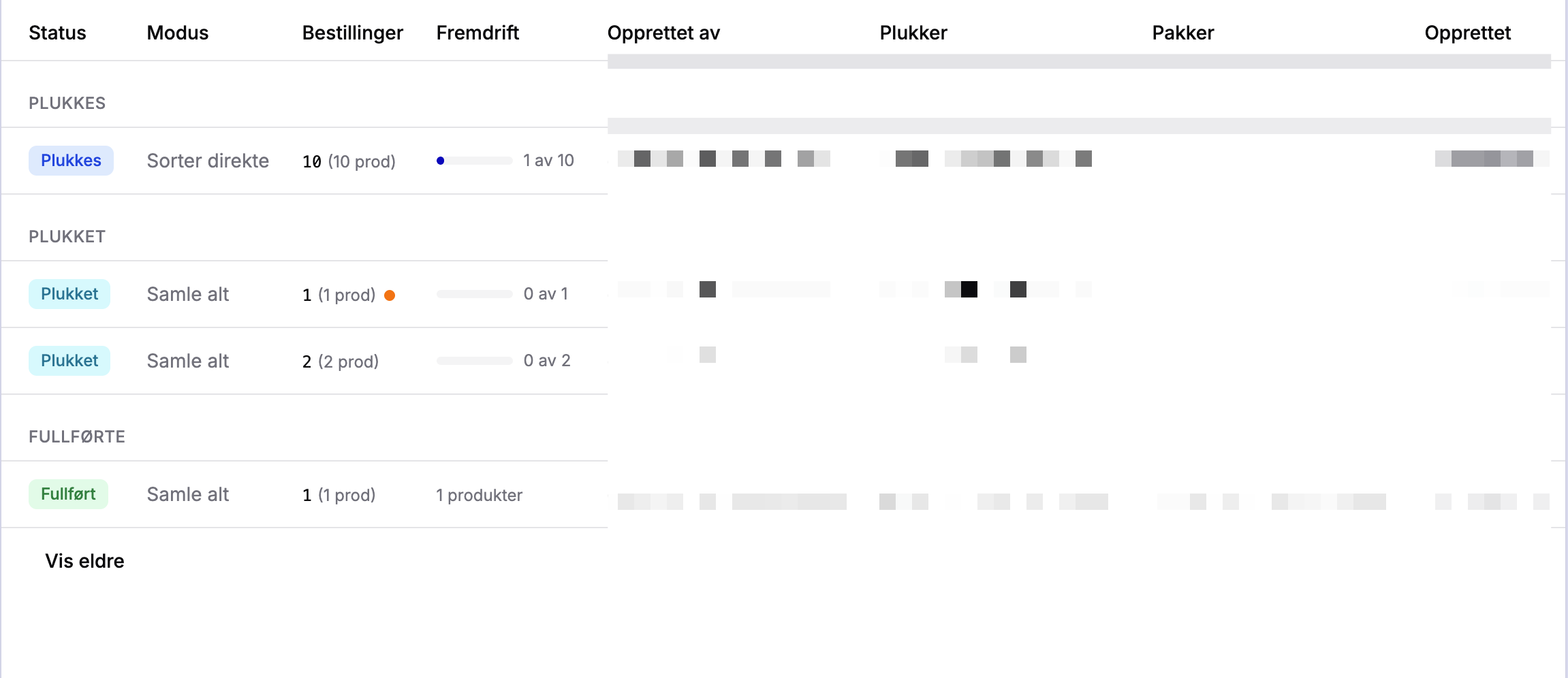The image size is (1568, 678).
Task: Click the empty progress bar next to 0 av 2
Action: pyautogui.click(x=475, y=361)
